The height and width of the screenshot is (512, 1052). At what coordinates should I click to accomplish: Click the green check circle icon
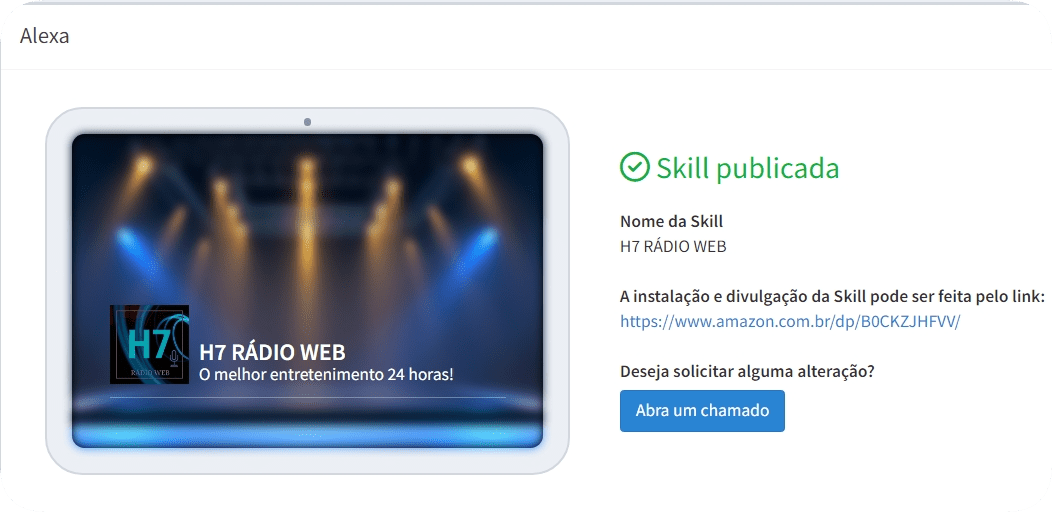click(634, 167)
